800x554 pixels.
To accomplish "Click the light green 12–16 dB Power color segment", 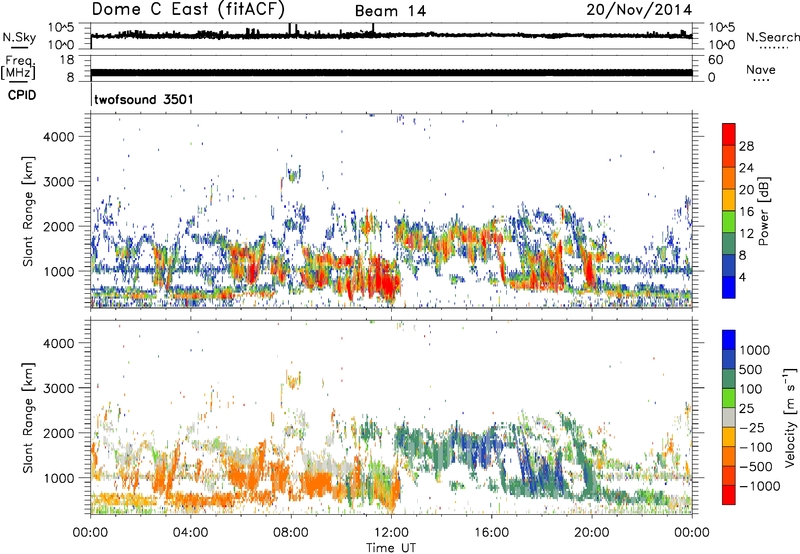I will pos(729,222).
